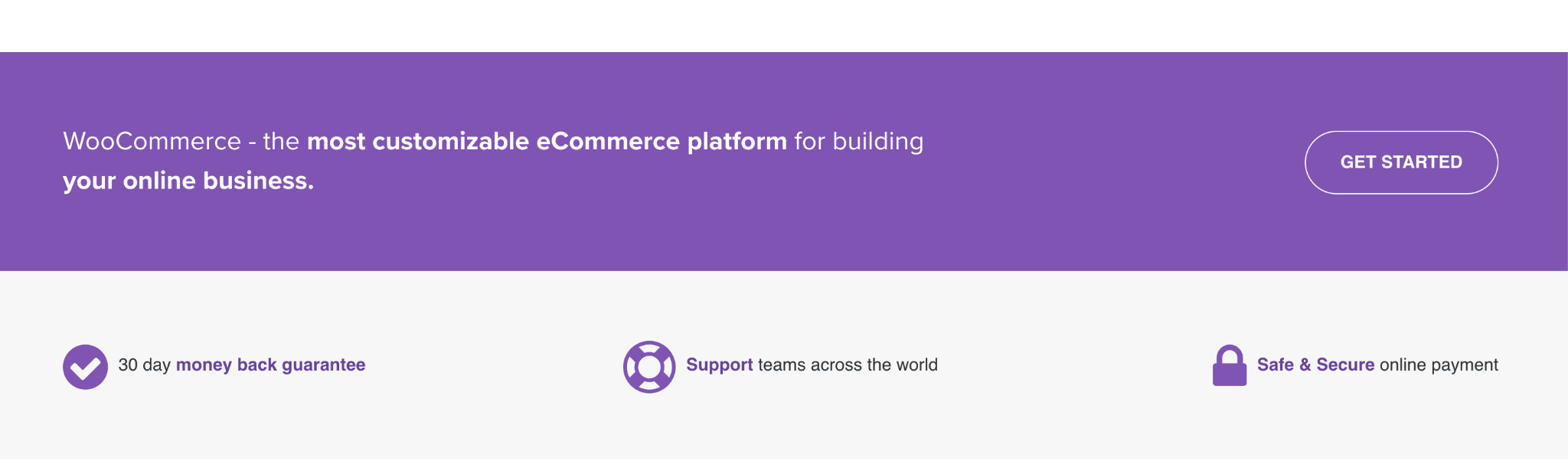Click the purple "Support" word
This screenshot has width=1568, height=471.
click(x=719, y=365)
